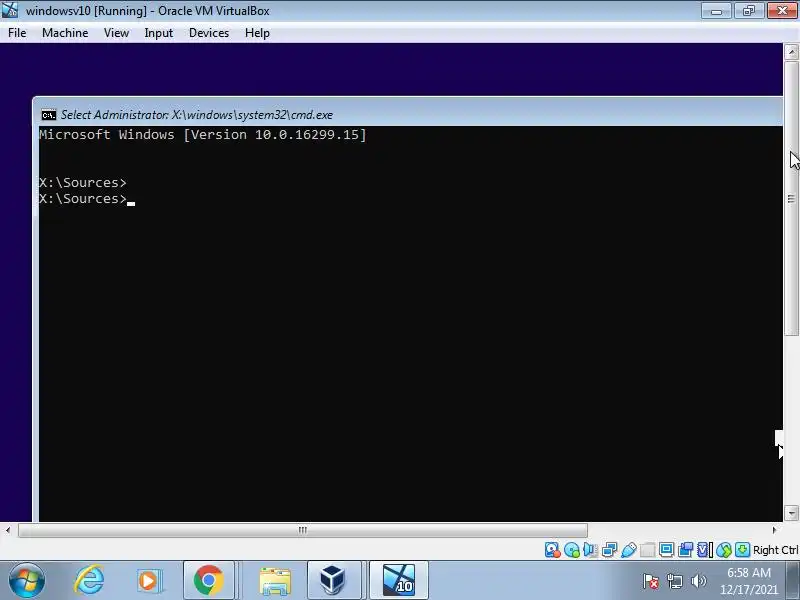
Task: Click the network adapters status icon
Action: [x=609, y=549]
